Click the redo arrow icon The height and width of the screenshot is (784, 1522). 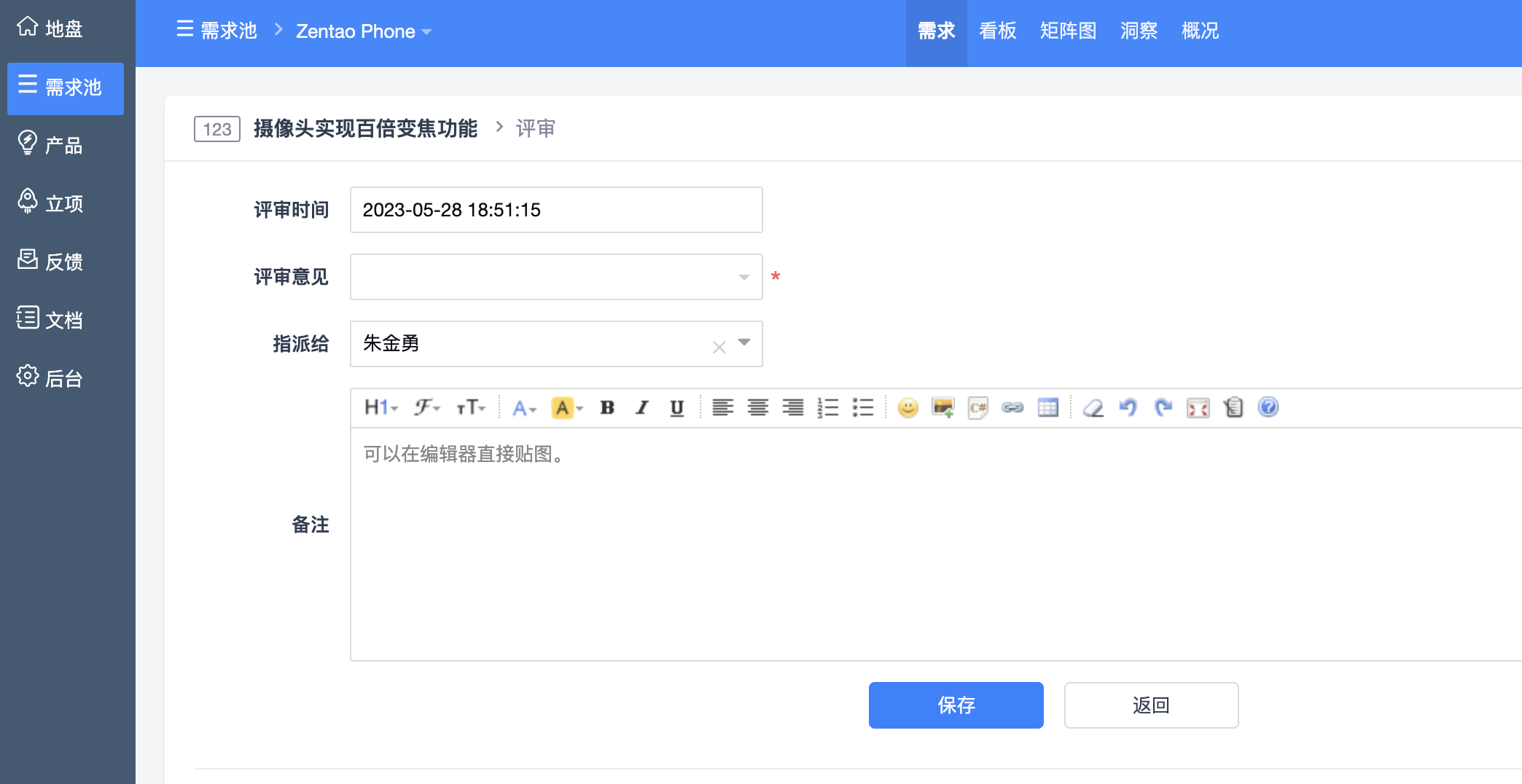point(1163,407)
